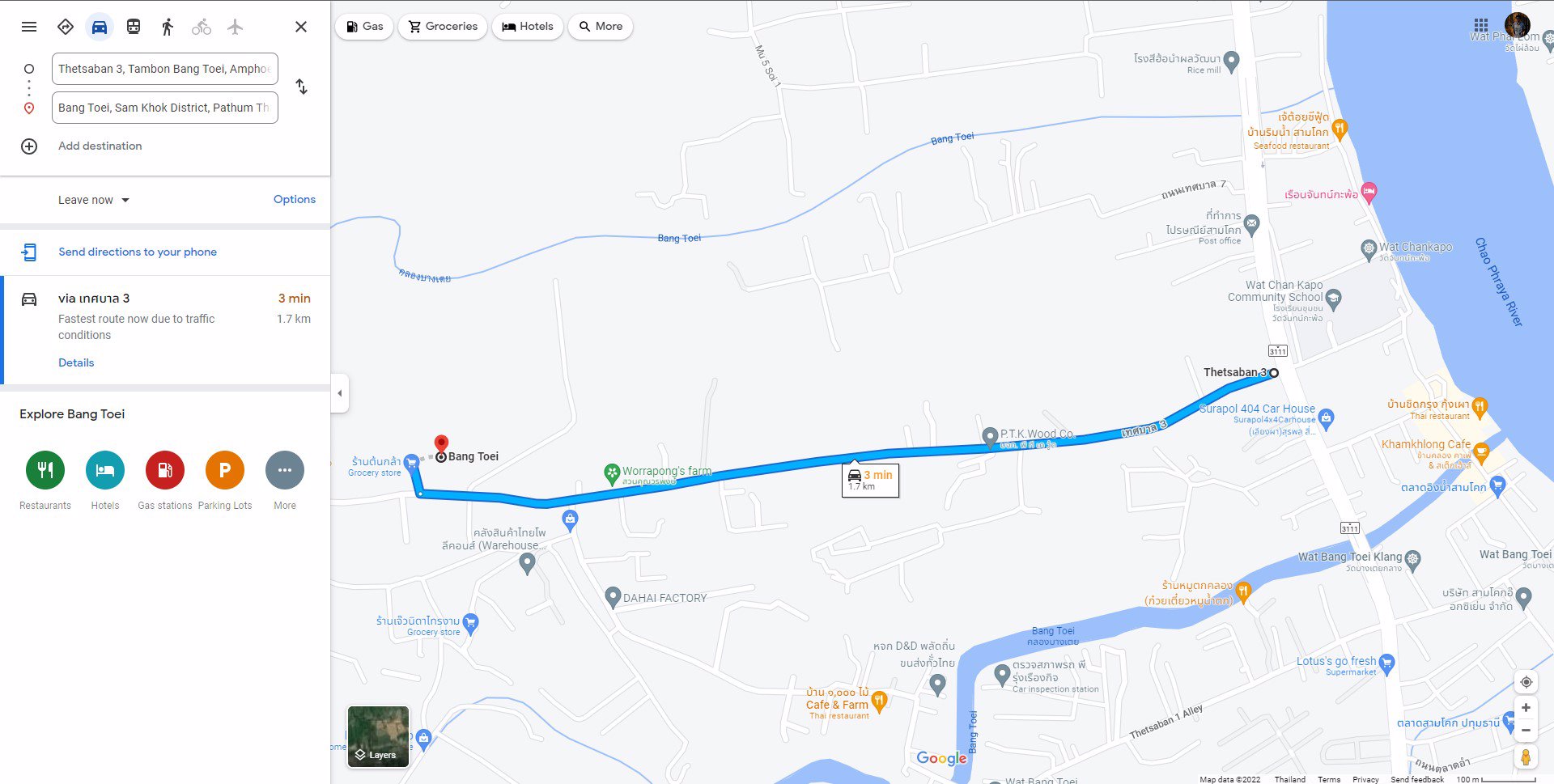Zoom in on the map
Screen dimensions: 1554x784
coord(1526,708)
